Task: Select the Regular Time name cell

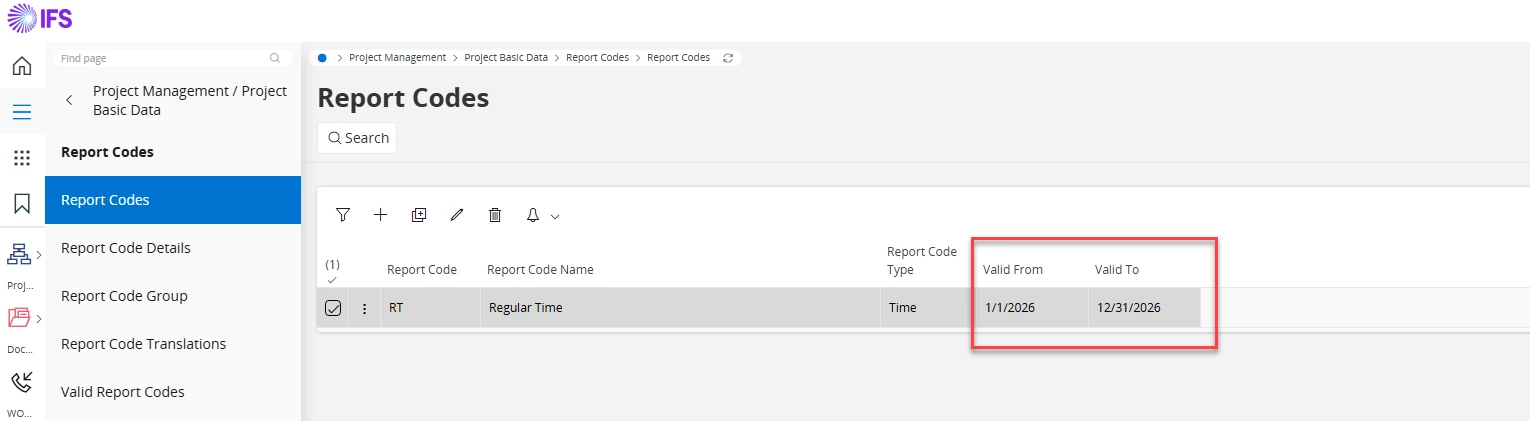Action: click(680, 308)
